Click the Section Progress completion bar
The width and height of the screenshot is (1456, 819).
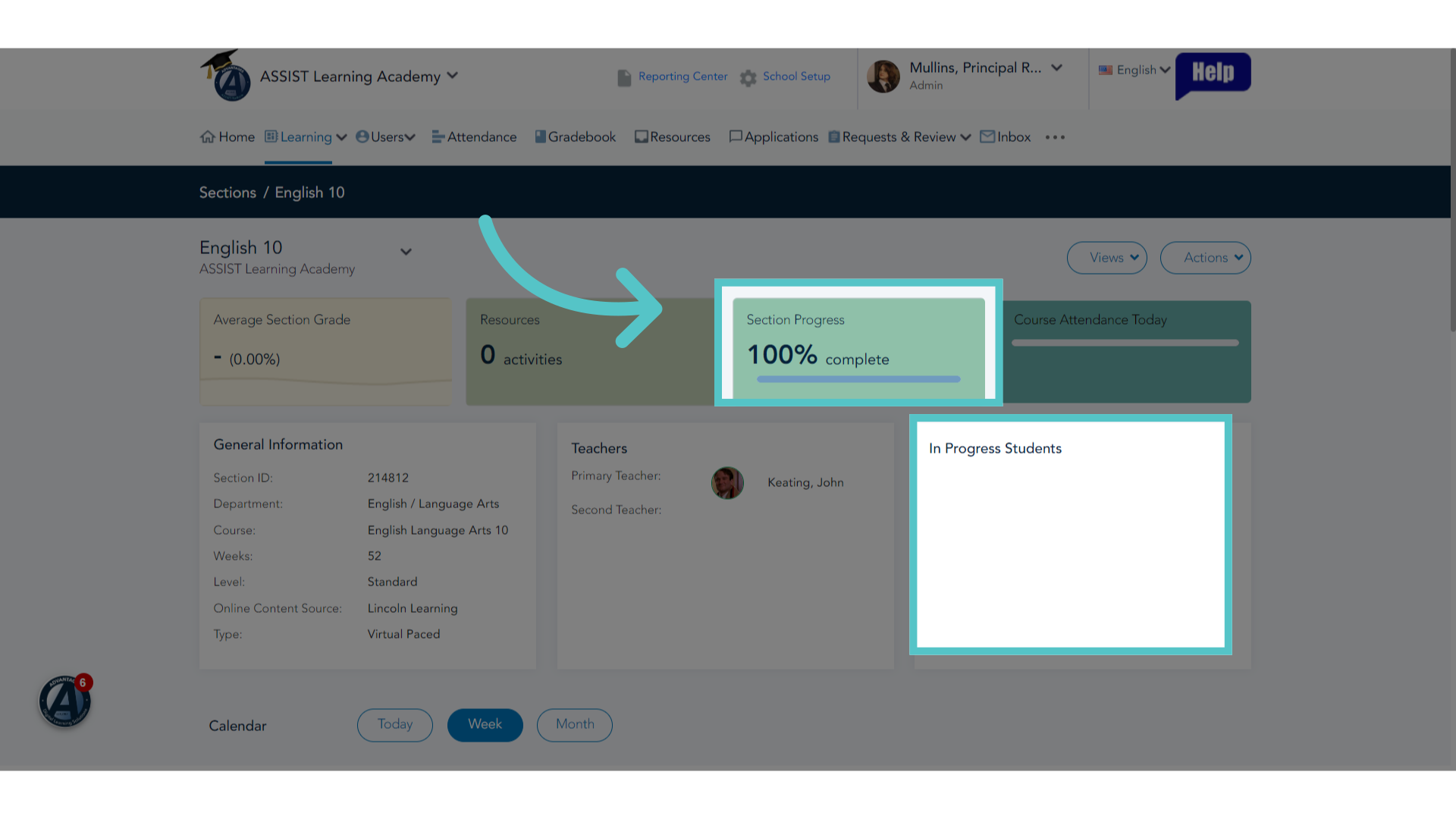[858, 379]
